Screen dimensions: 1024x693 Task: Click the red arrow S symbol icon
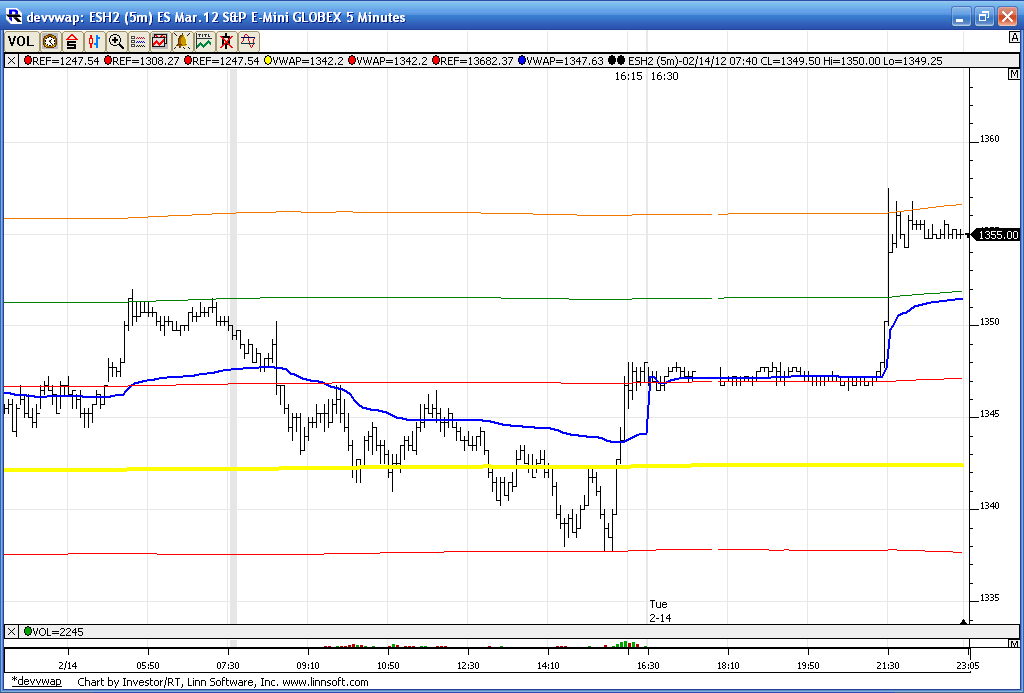[x=72, y=42]
